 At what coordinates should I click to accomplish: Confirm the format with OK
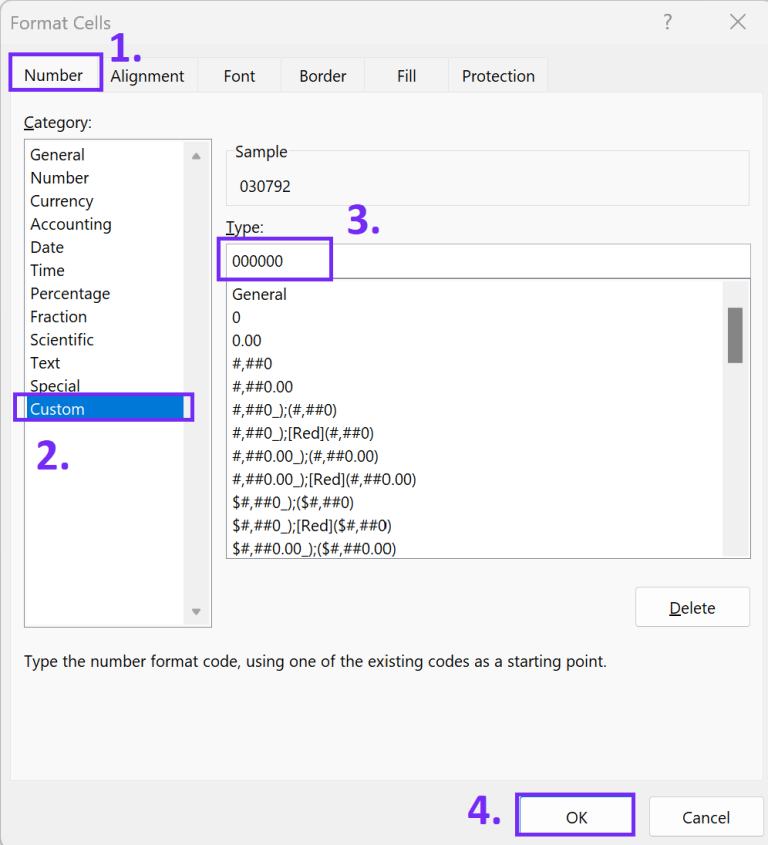tap(575, 815)
